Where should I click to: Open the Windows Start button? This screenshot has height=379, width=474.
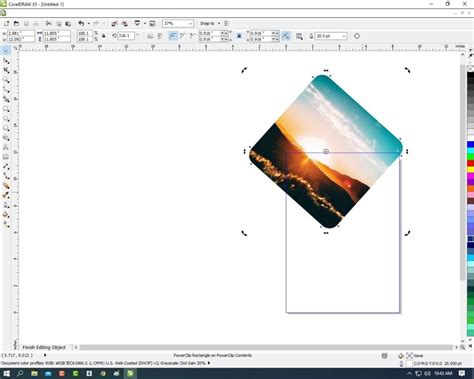tap(6, 374)
